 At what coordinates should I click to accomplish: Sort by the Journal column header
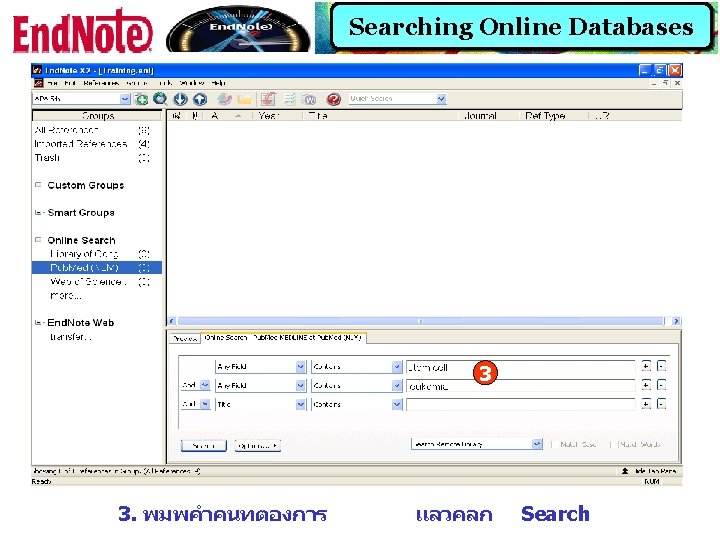pyautogui.click(x=480, y=116)
